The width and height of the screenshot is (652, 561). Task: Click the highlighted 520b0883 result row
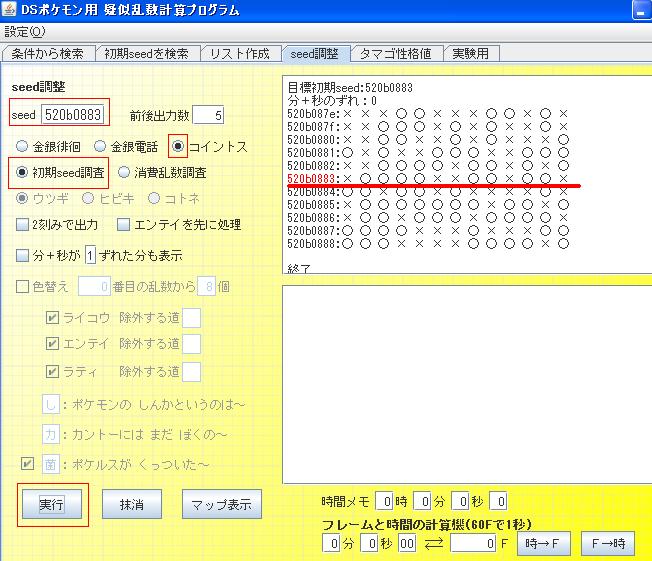pos(427,179)
